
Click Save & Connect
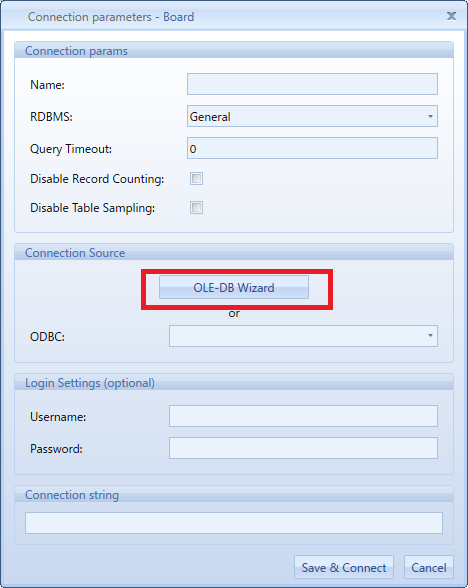[344, 567]
